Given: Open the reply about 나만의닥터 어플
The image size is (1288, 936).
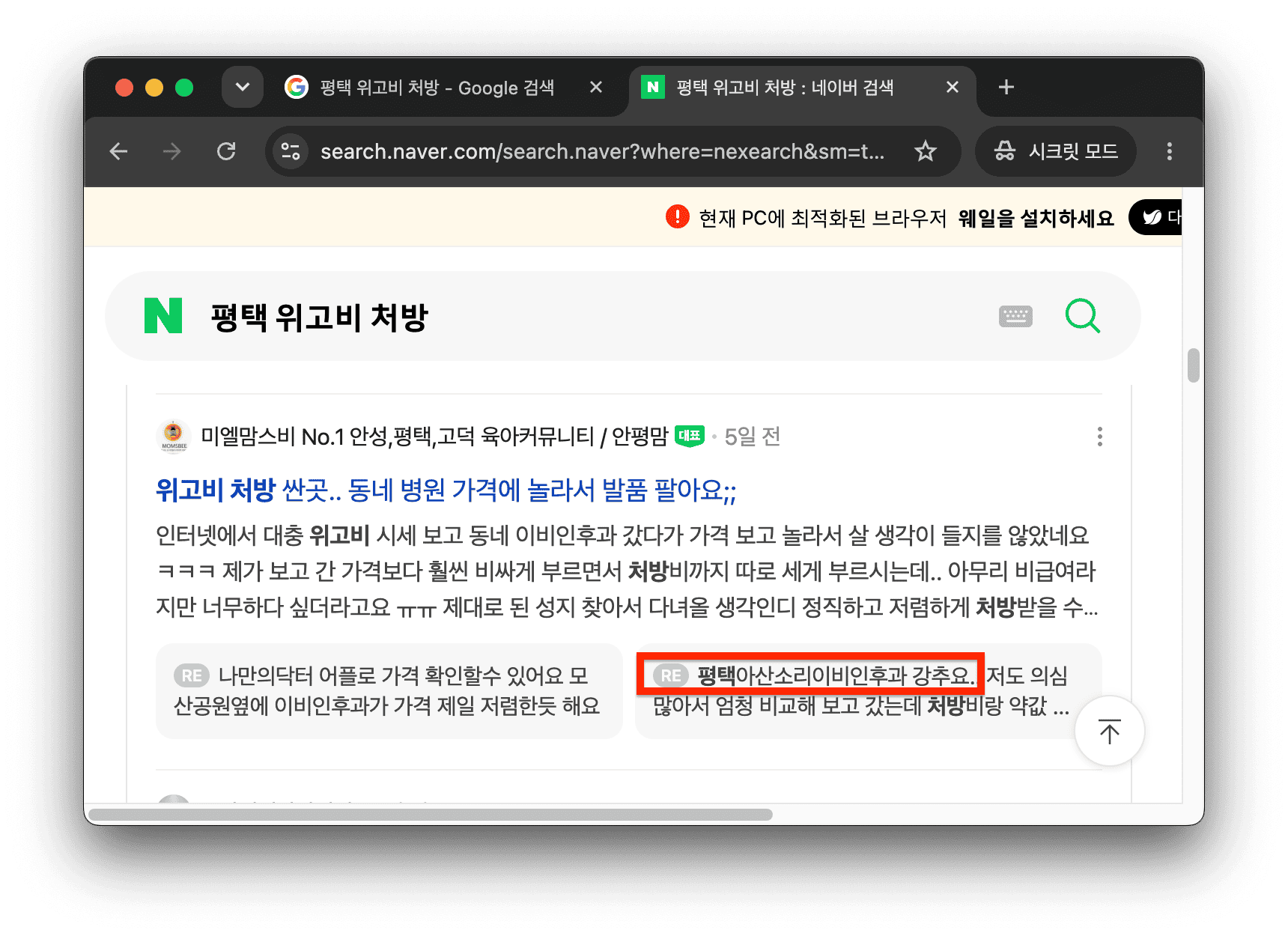Looking at the screenshot, I should [389, 691].
